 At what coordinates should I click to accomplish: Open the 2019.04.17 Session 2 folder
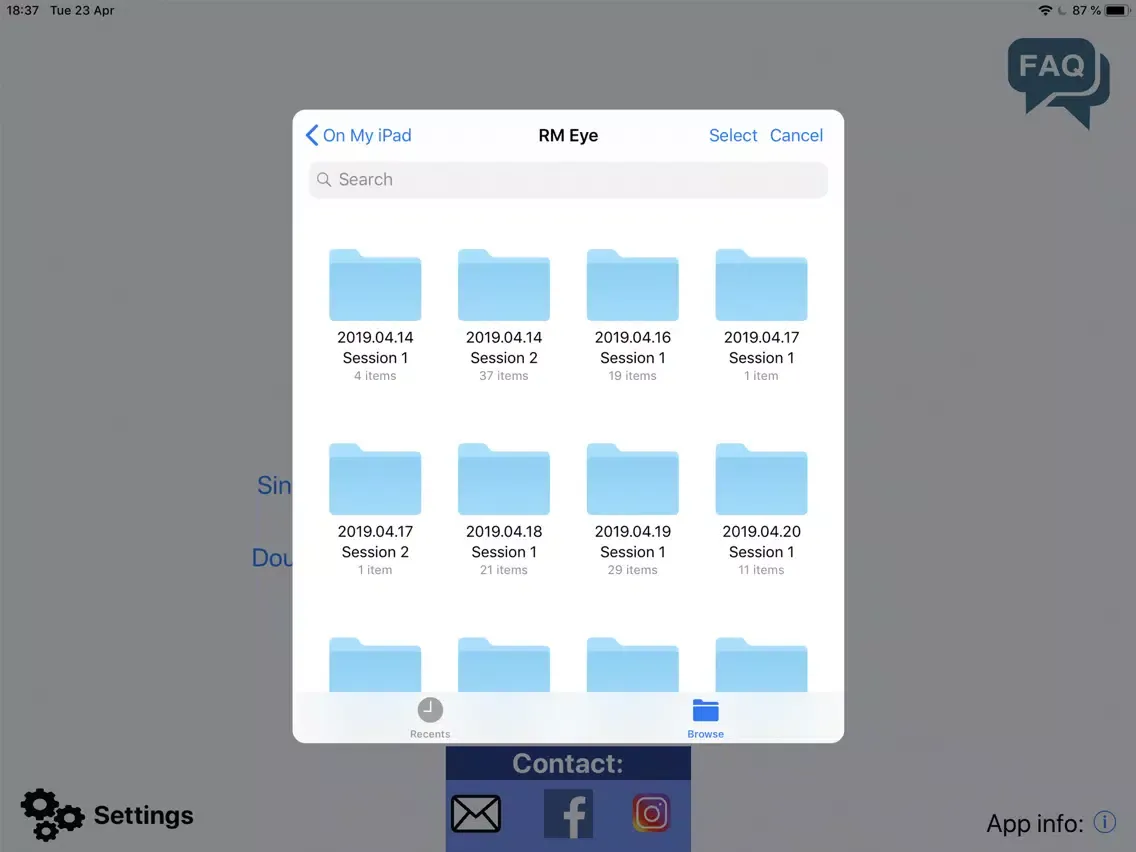[375, 480]
